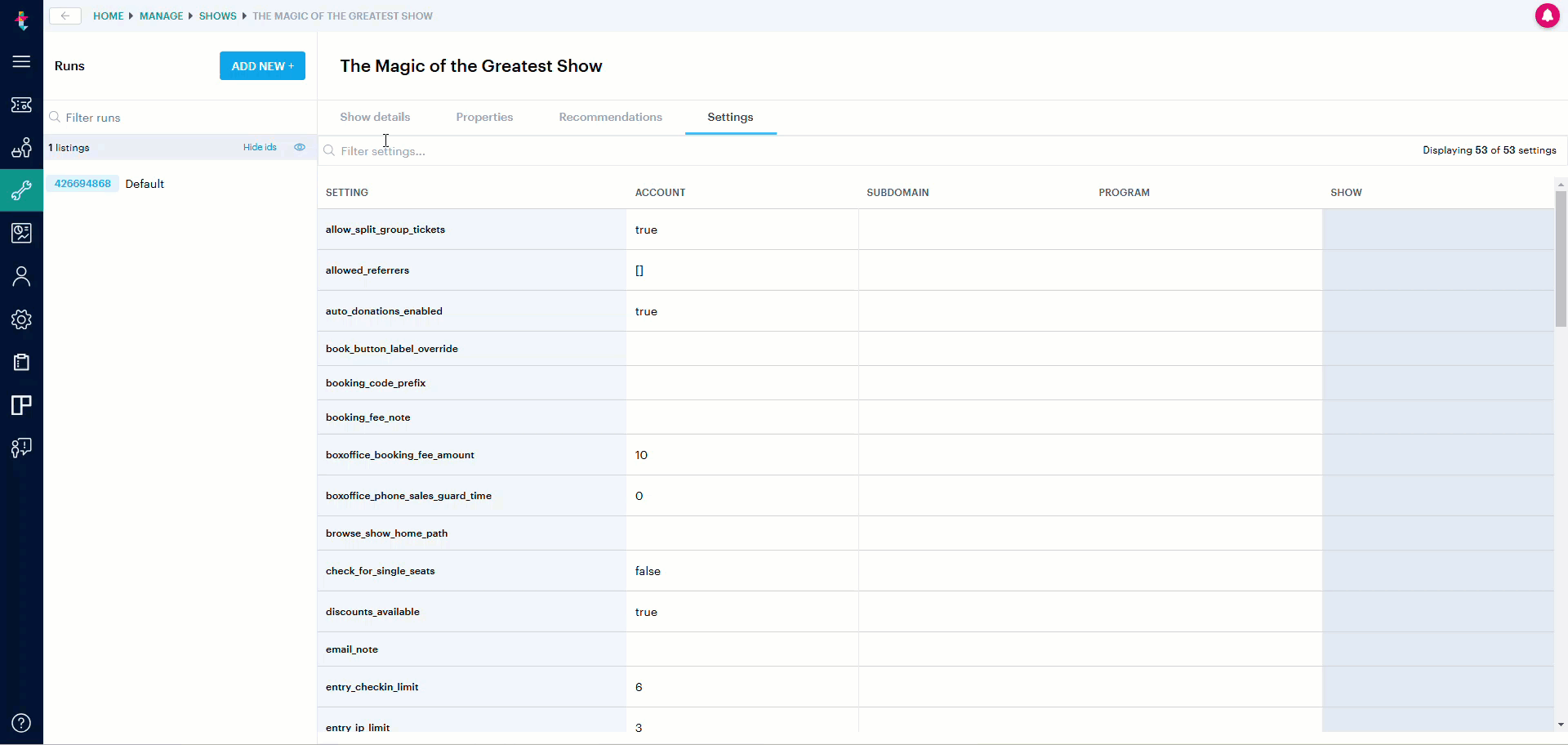Click the scrollbar up arrow
The image size is (1568, 745).
click(1561, 185)
